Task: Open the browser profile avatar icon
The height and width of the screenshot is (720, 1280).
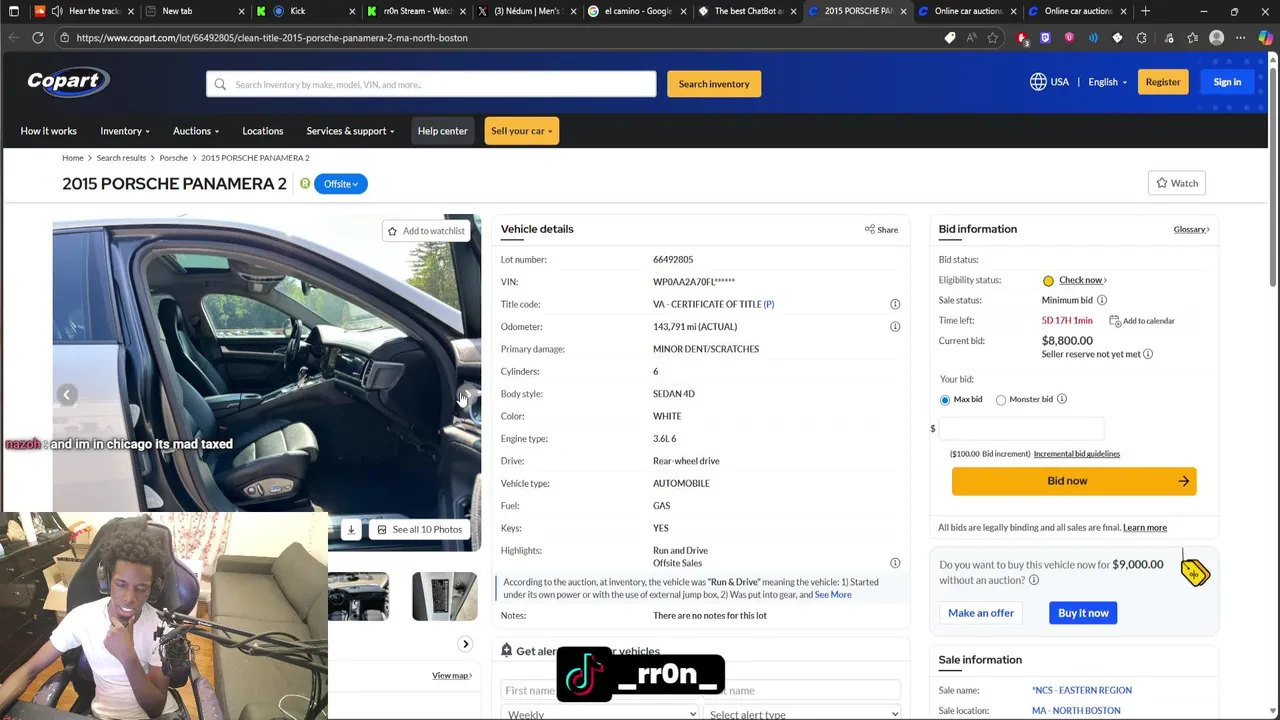Action: point(1217,38)
